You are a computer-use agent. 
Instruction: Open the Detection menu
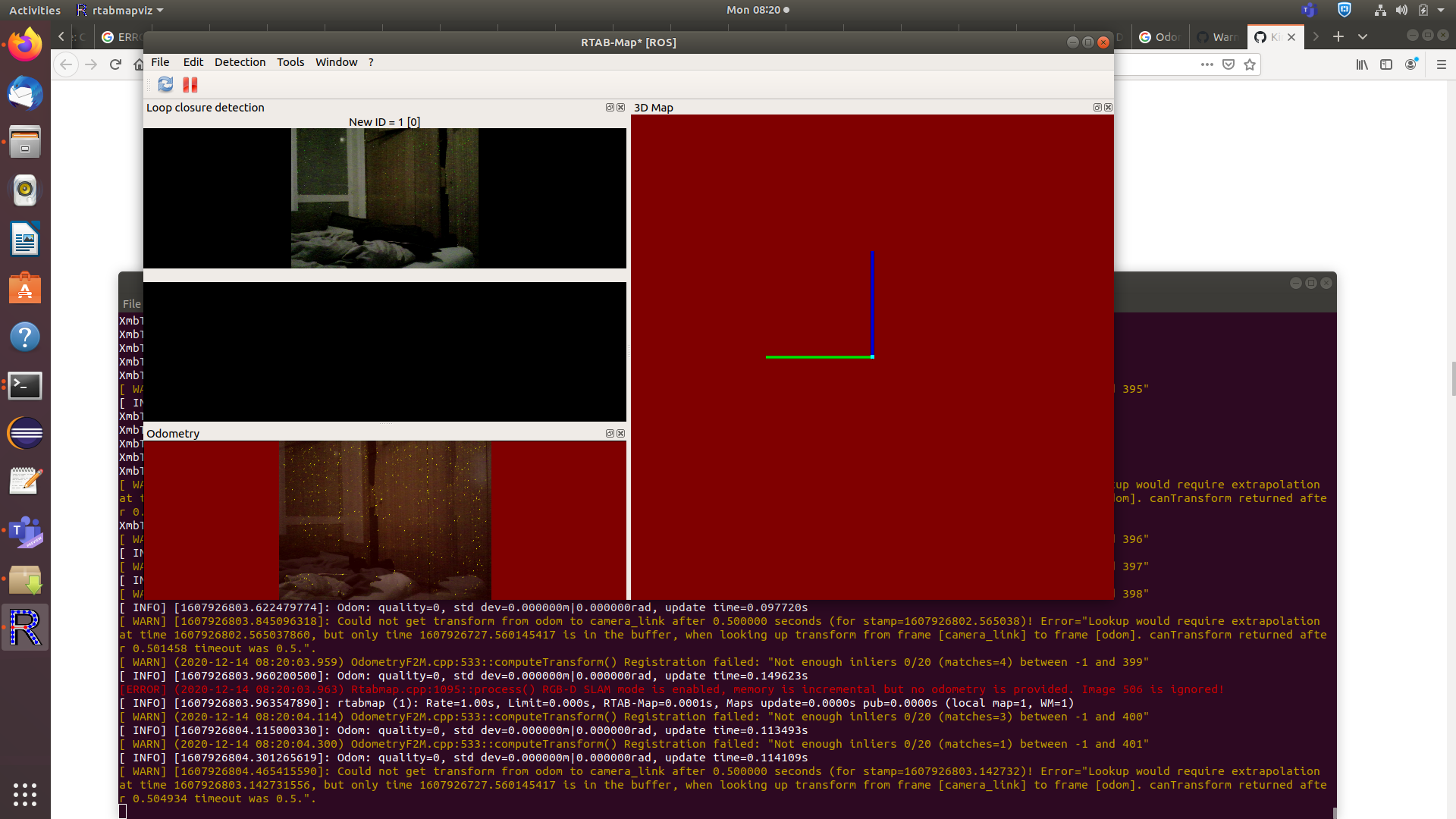(x=240, y=62)
